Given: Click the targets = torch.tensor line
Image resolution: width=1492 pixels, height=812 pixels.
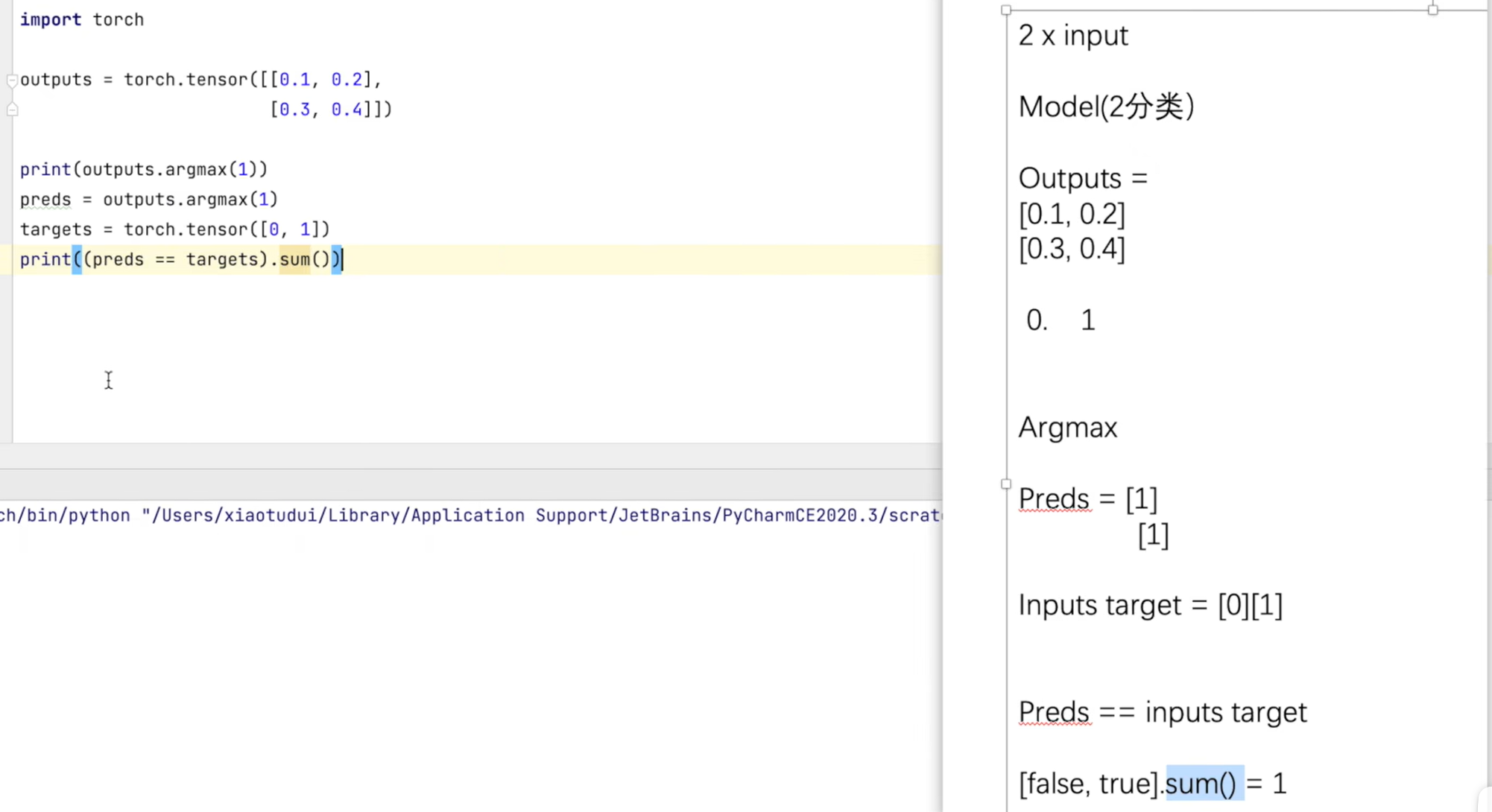Looking at the screenshot, I should tap(174, 229).
